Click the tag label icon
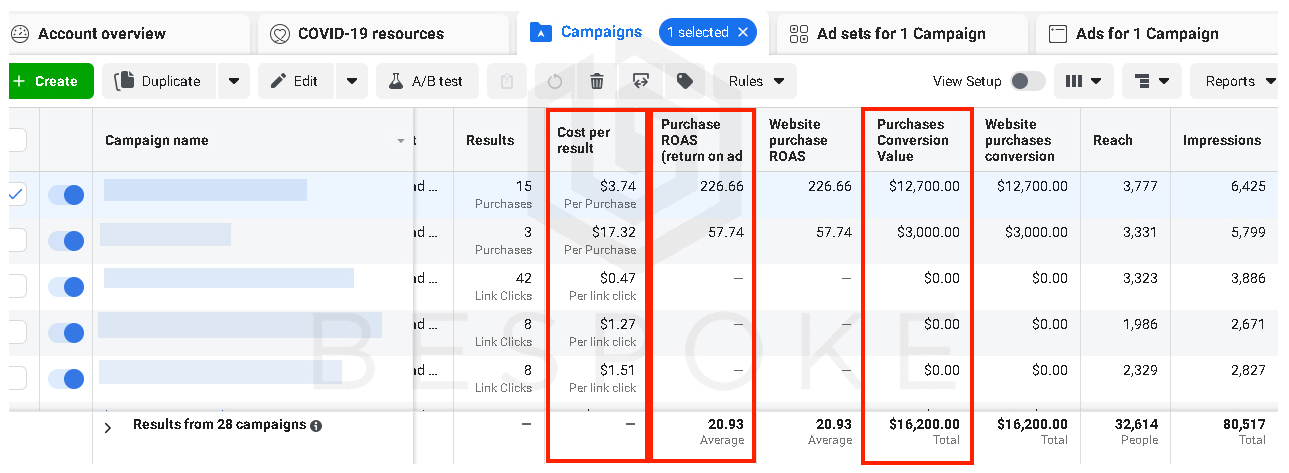1289x473 pixels. [685, 81]
